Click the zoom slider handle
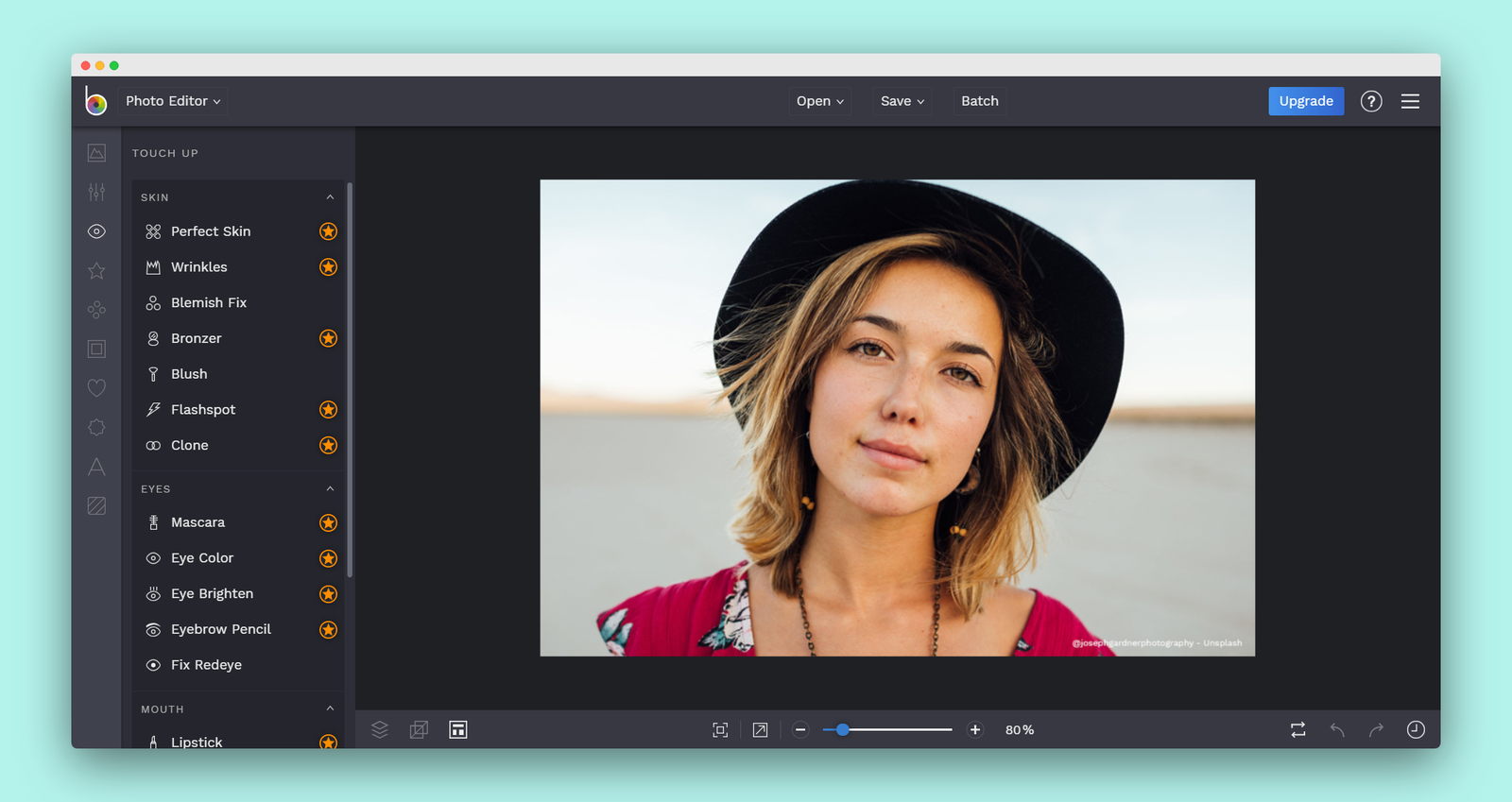The width and height of the screenshot is (1512, 802). tap(843, 730)
